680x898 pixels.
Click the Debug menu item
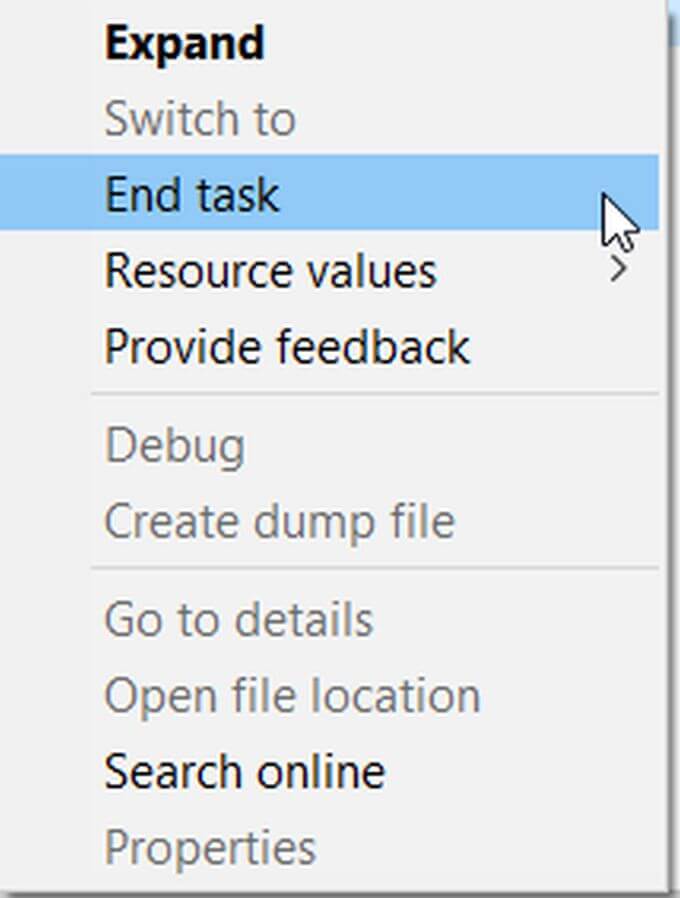point(174,446)
